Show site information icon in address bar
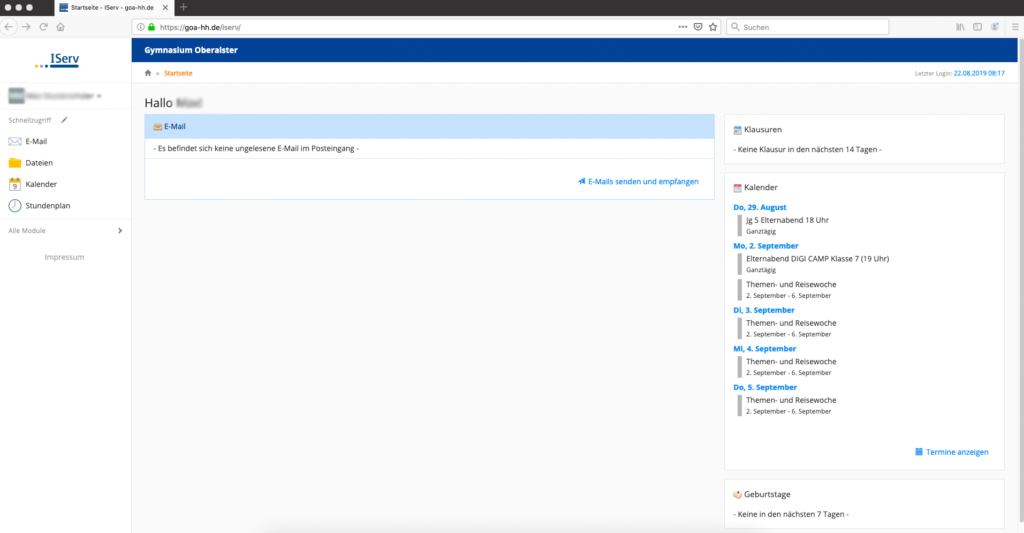The image size is (1024, 533). coord(140,27)
